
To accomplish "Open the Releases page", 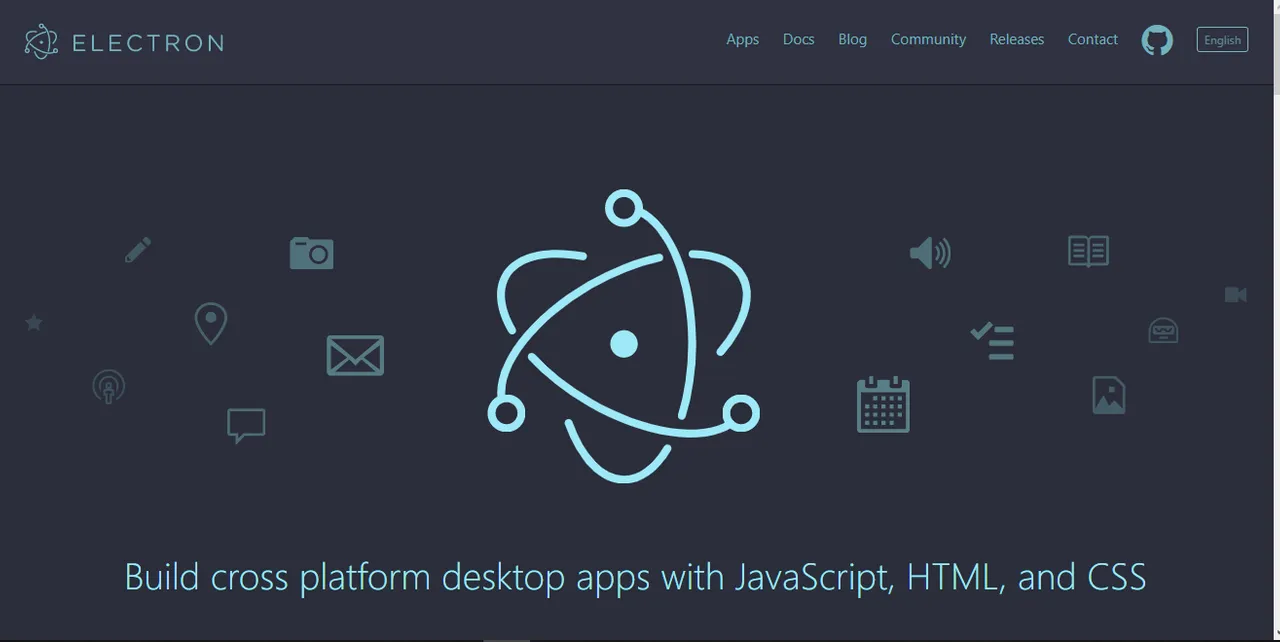I will click(1016, 40).
